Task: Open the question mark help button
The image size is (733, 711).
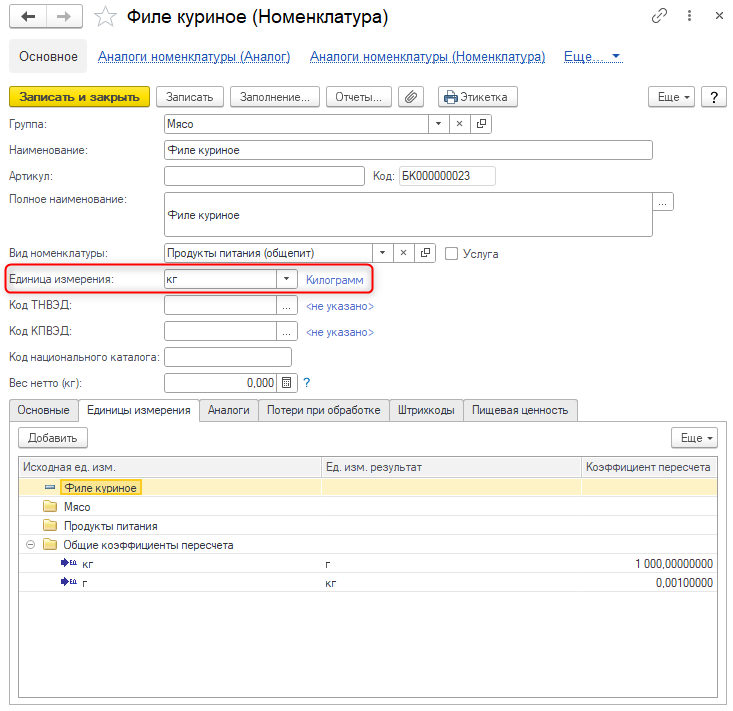Action: pos(713,97)
